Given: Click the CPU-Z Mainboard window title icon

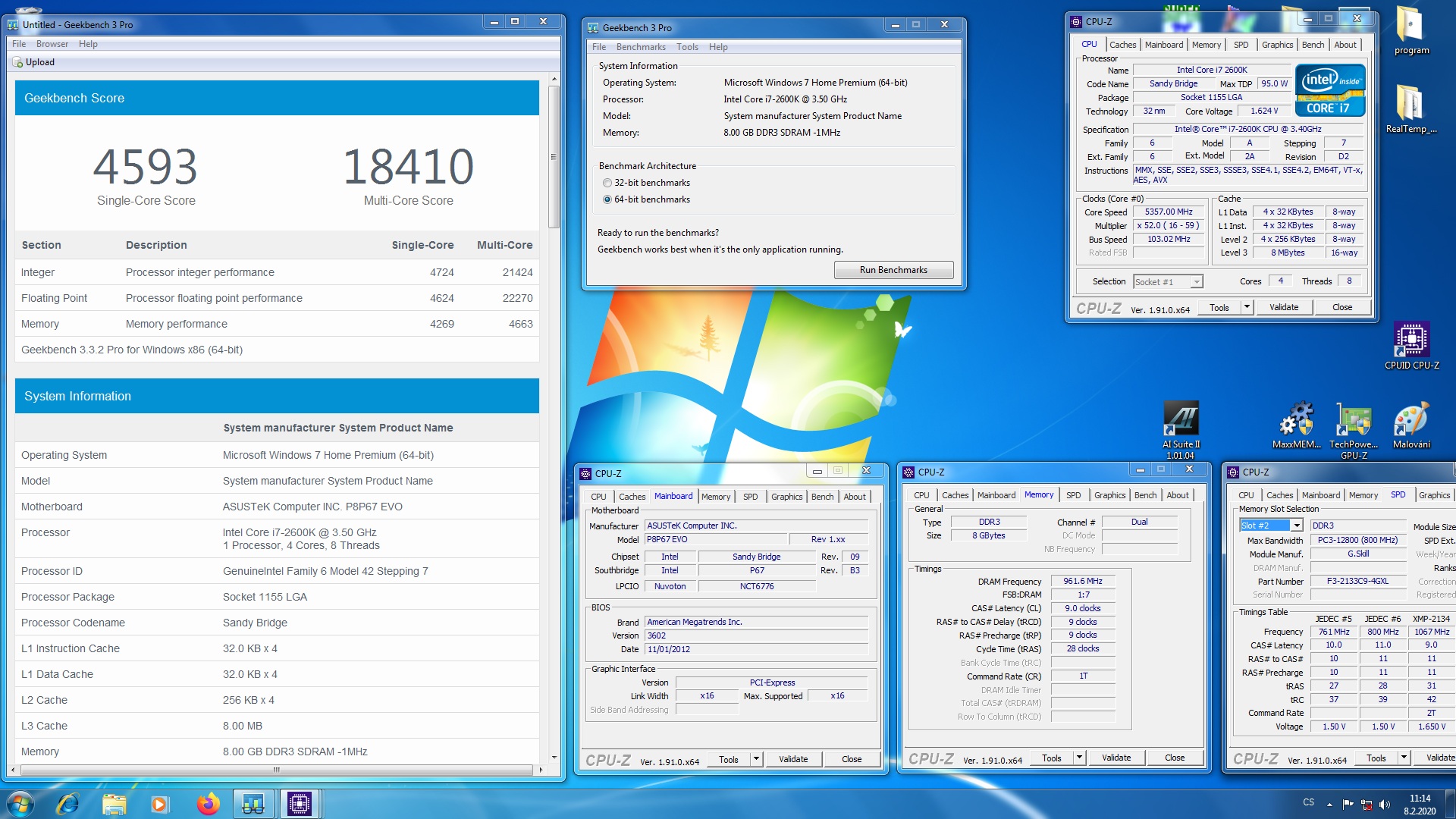Looking at the screenshot, I should [585, 473].
